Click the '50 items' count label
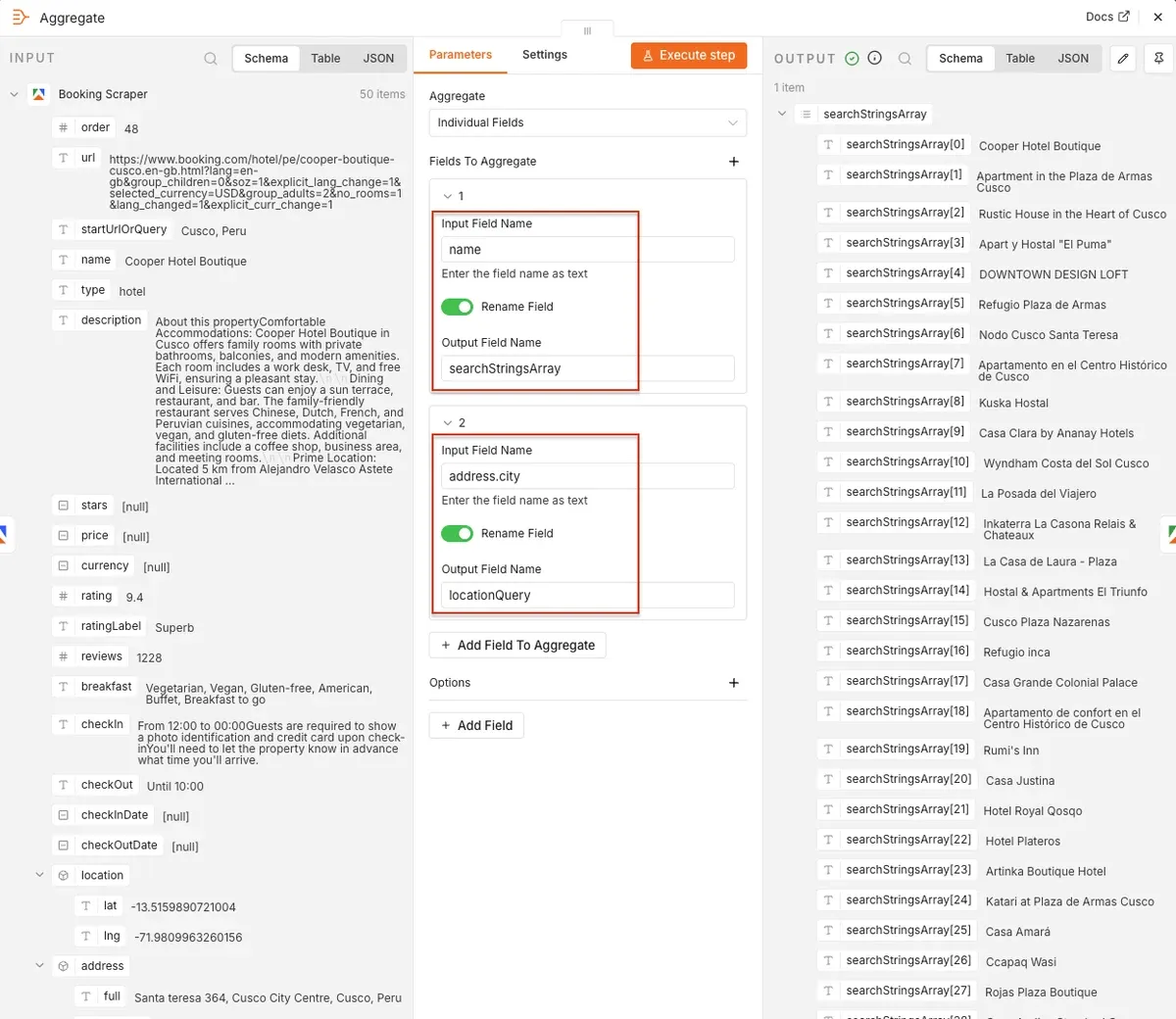 point(382,94)
